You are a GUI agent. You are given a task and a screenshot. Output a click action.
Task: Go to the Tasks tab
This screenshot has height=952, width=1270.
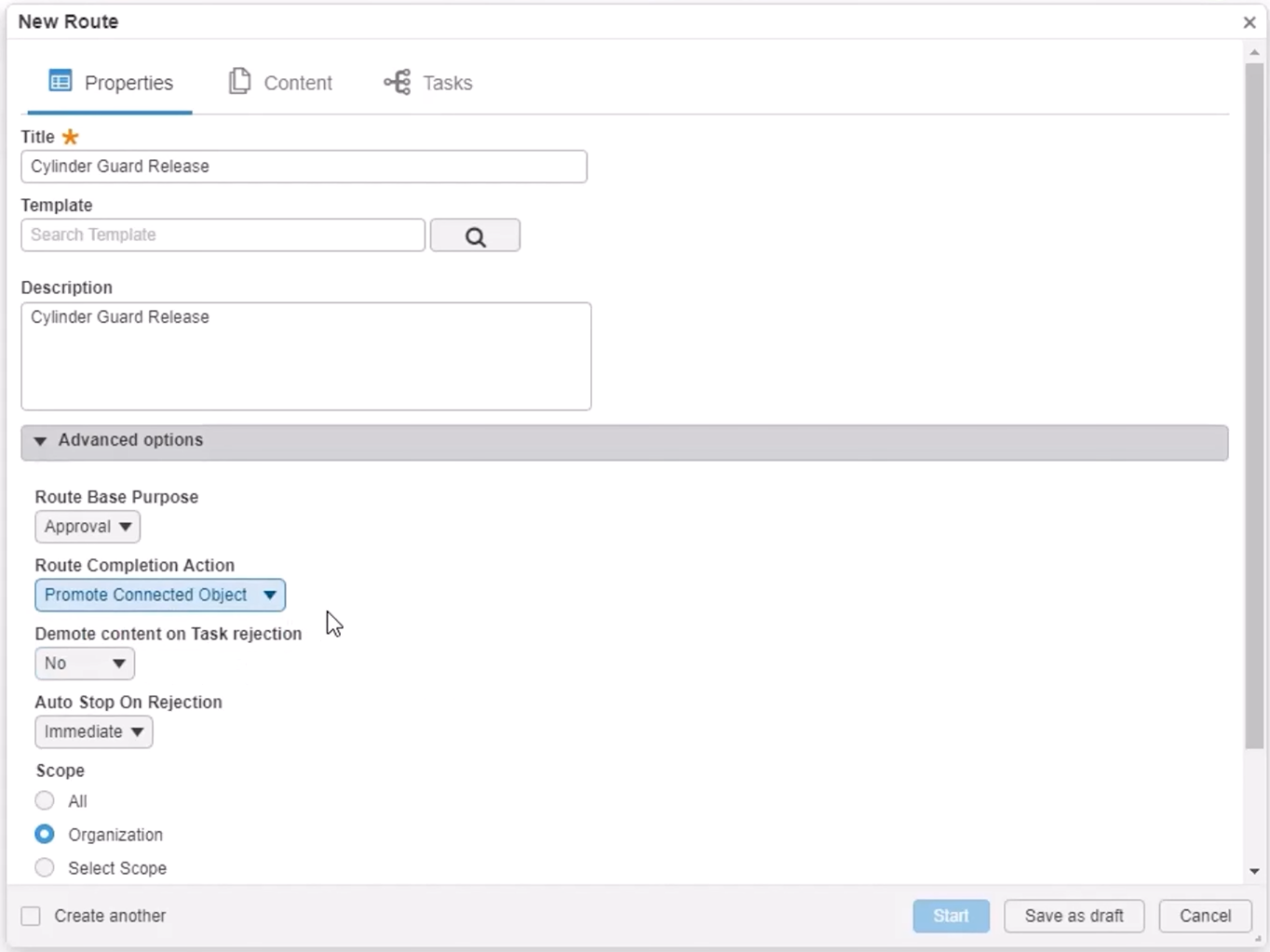pos(428,83)
